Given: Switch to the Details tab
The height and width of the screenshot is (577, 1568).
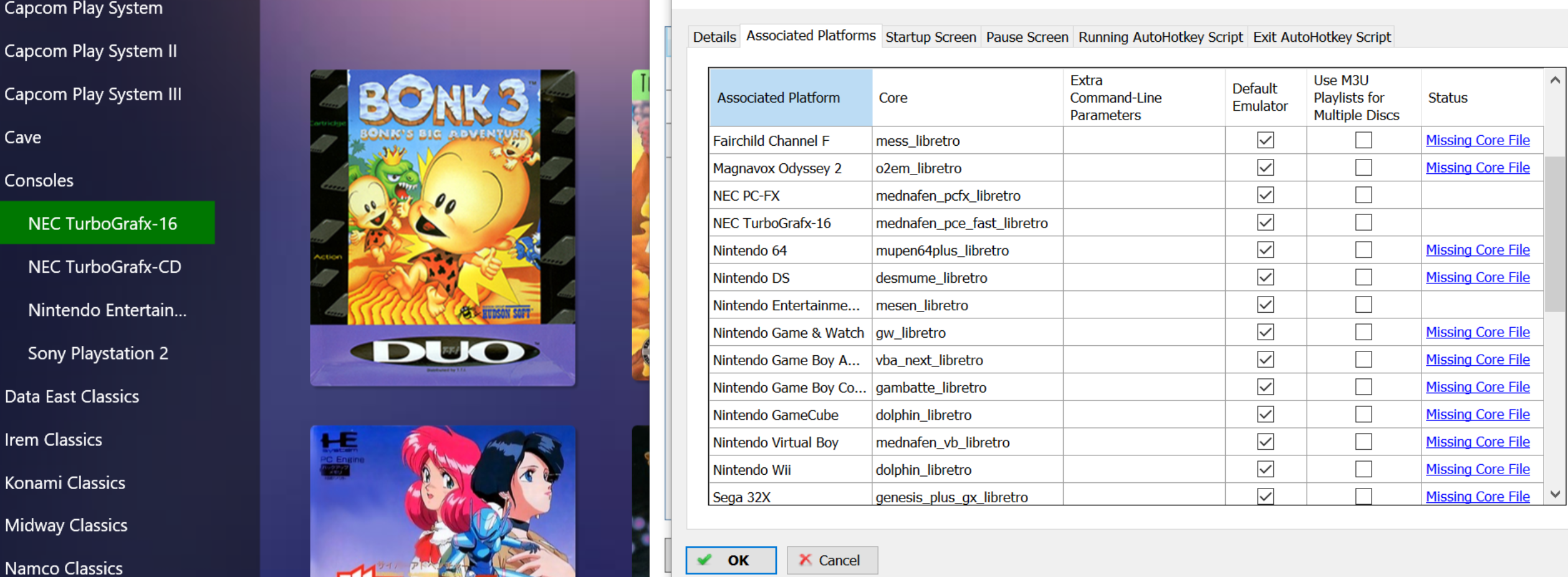Looking at the screenshot, I should [x=714, y=37].
